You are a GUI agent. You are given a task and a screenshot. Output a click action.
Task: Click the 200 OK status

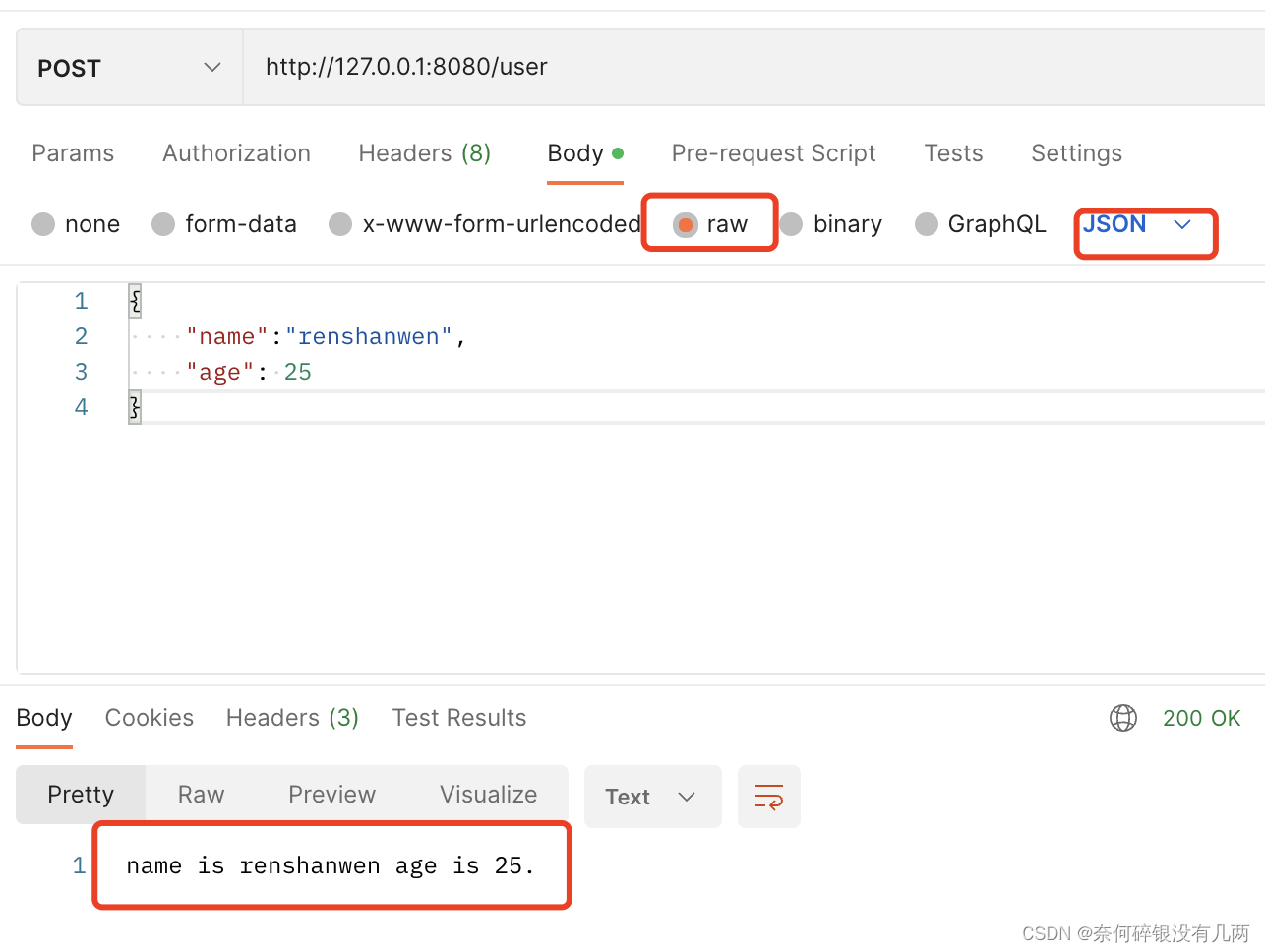(x=1201, y=718)
